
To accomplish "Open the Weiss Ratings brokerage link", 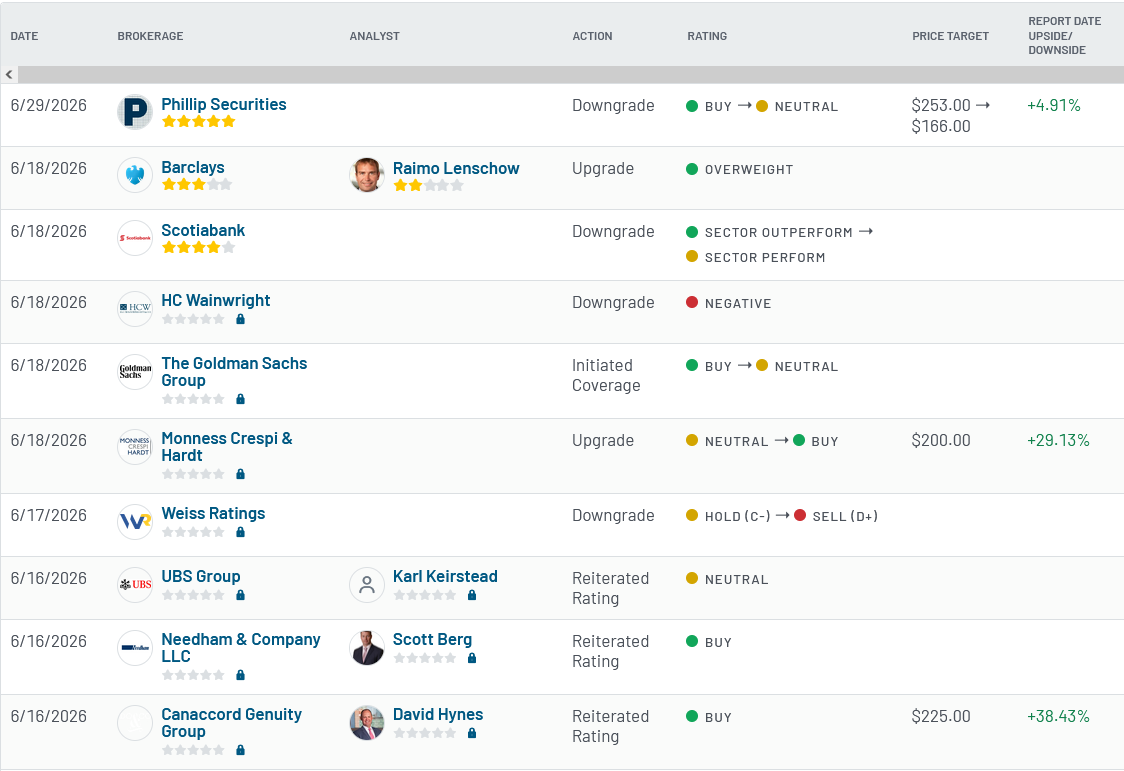I will (x=213, y=513).
